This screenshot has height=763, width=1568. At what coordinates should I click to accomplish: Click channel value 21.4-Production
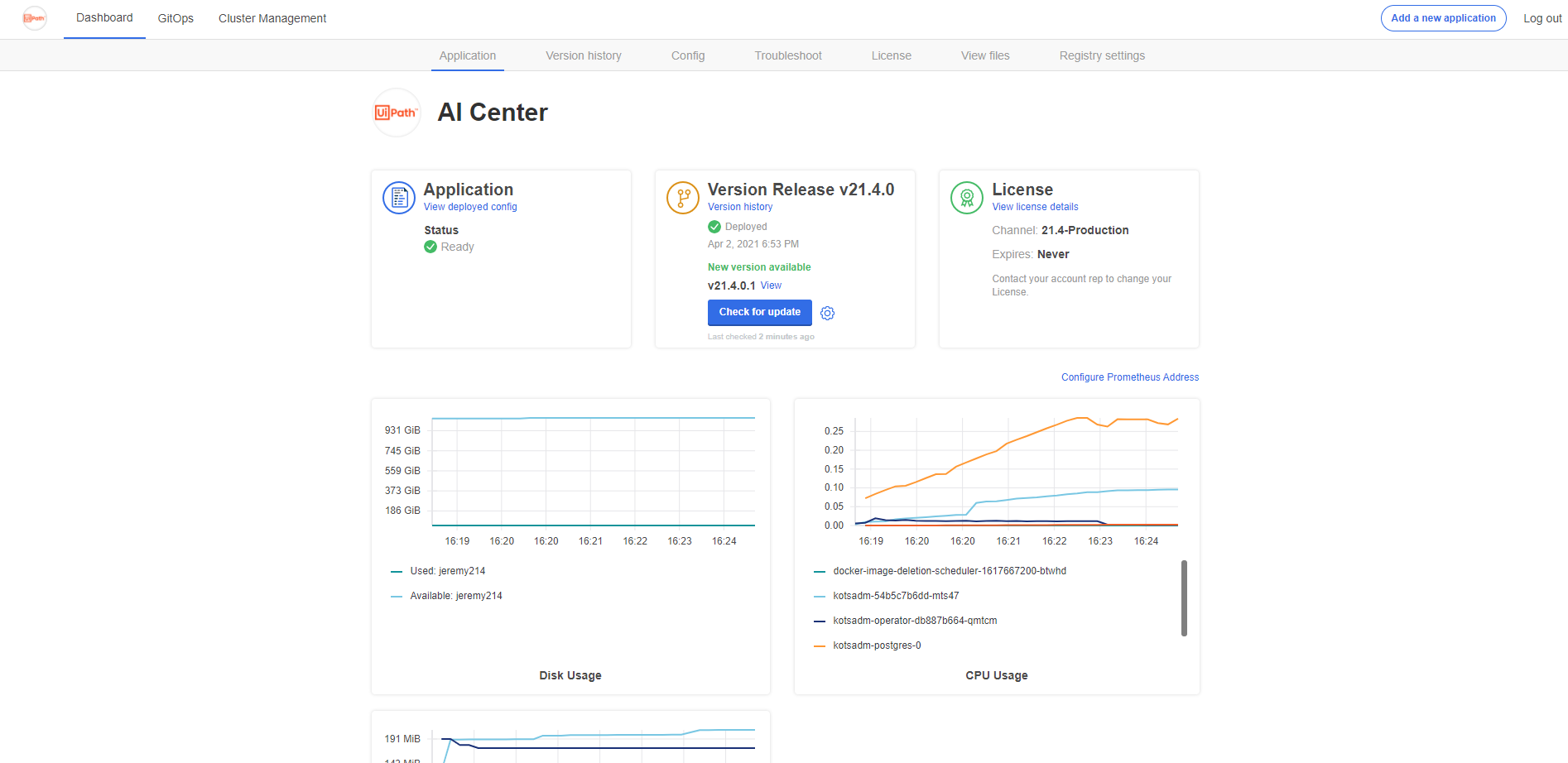coord(1085,230)
